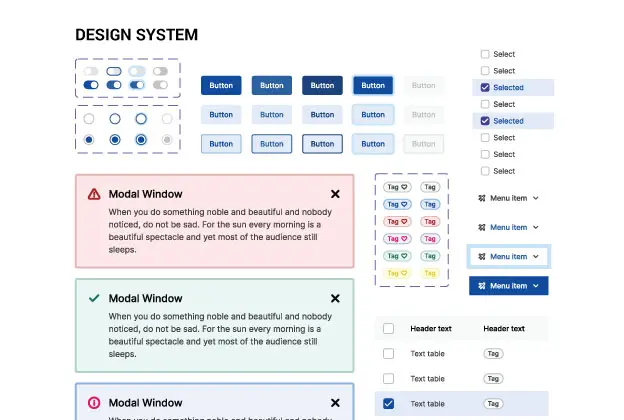Viewport: 624px width, 420px height.
Task: Click the red warning triangle icon
Action: click(94, 194)
